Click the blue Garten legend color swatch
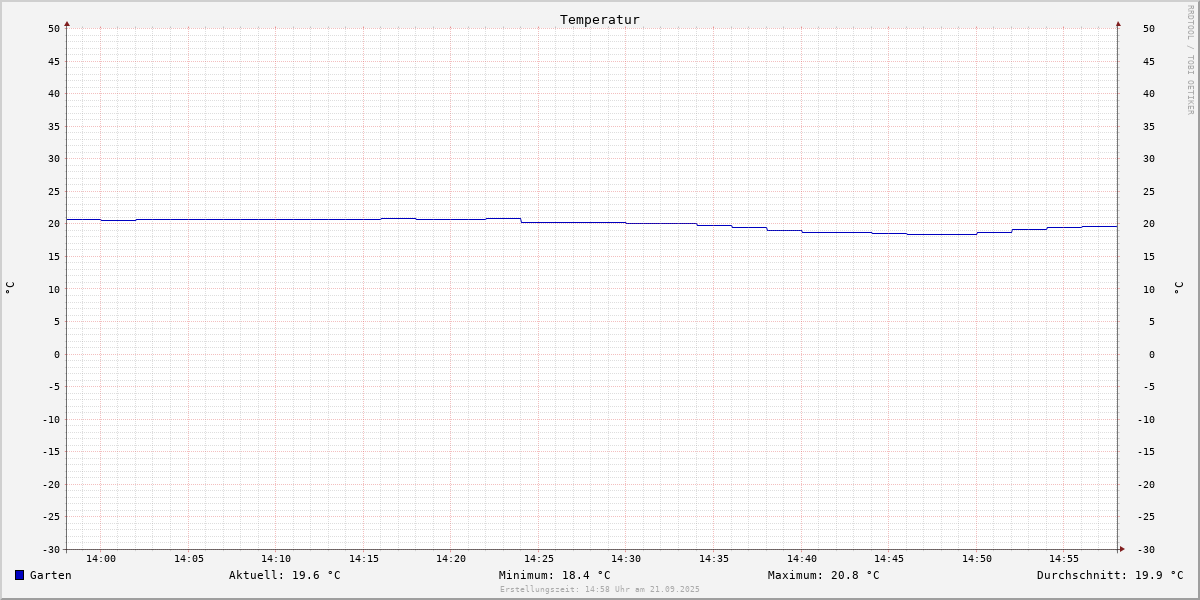The image size is (1200, 600). tap(19, 575)
